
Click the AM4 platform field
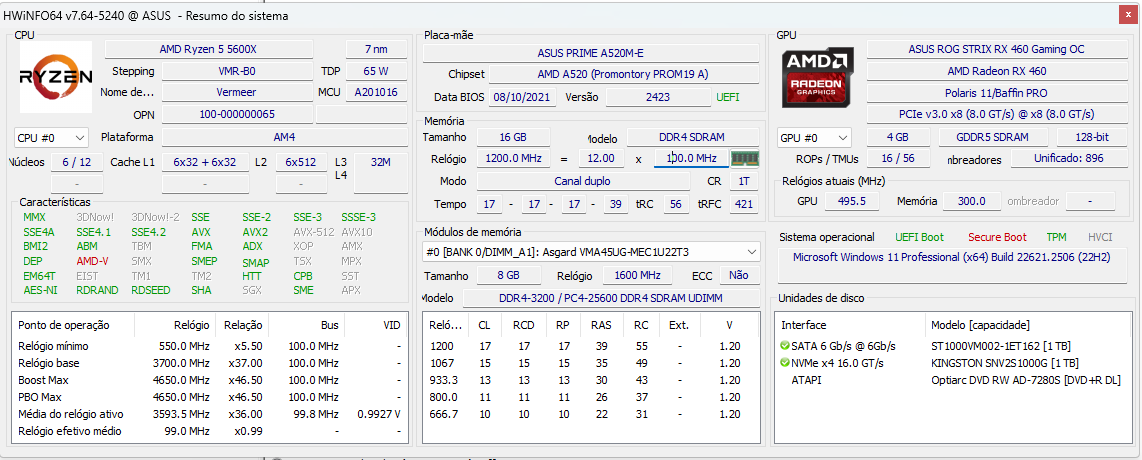(284, 137)
